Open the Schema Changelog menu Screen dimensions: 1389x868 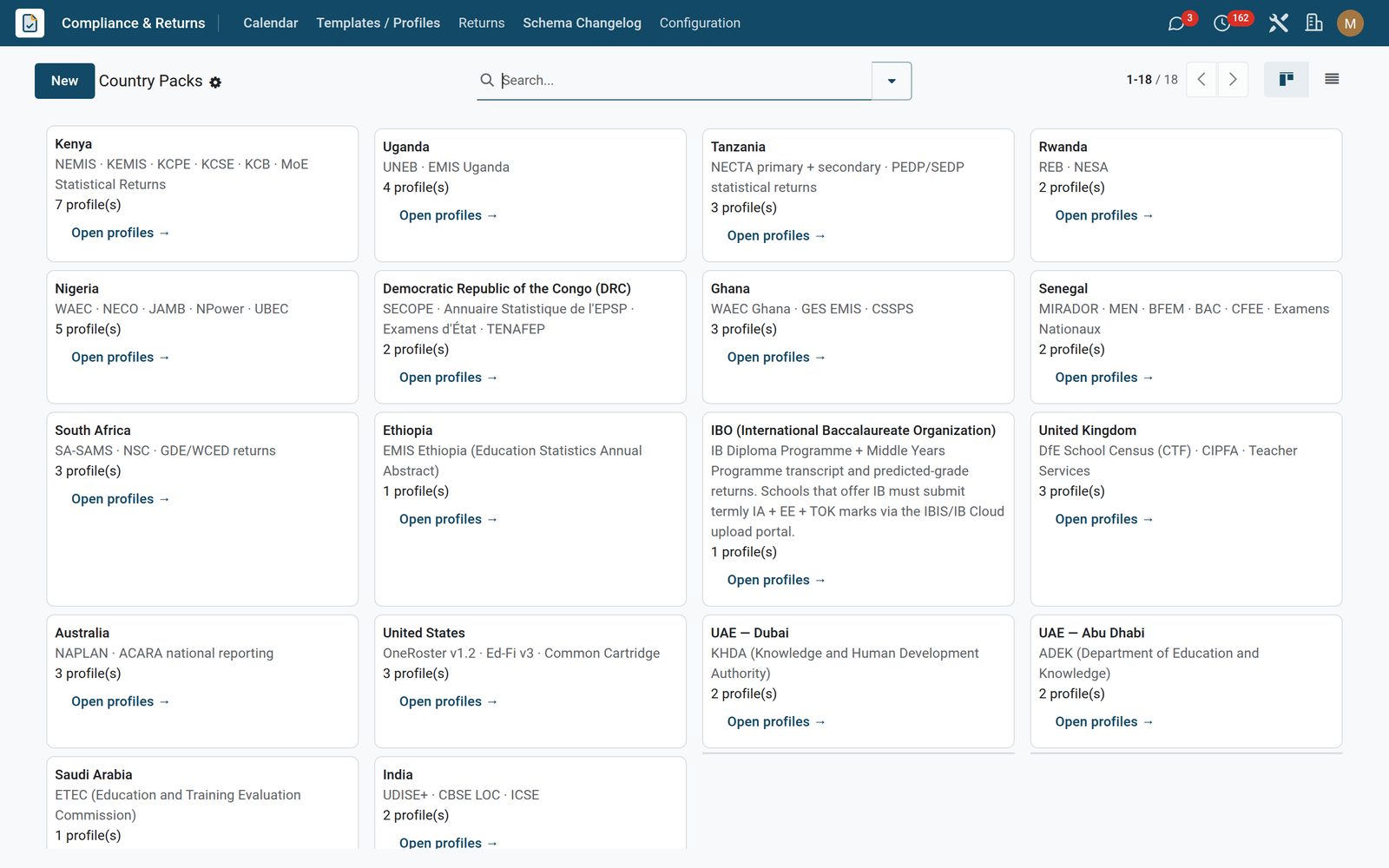click(582, 23)
